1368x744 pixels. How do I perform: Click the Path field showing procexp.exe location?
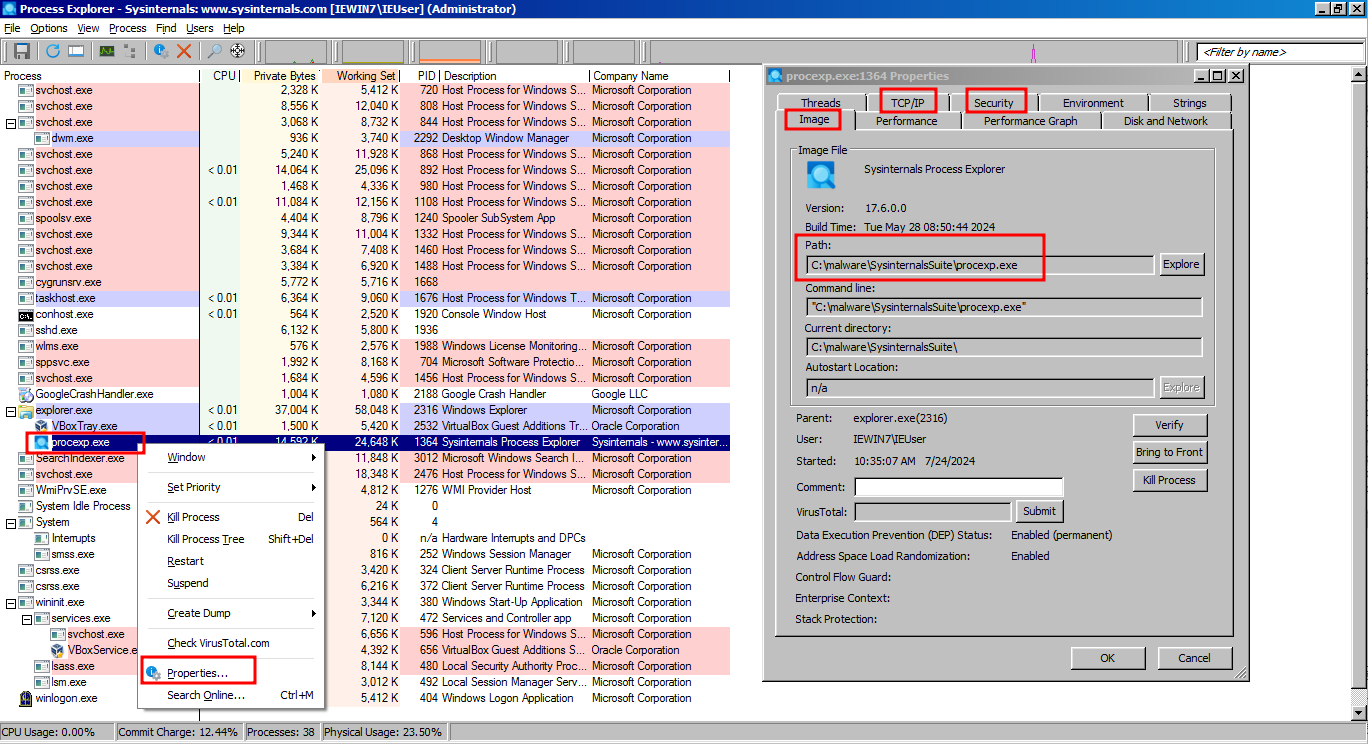point(980,265)
